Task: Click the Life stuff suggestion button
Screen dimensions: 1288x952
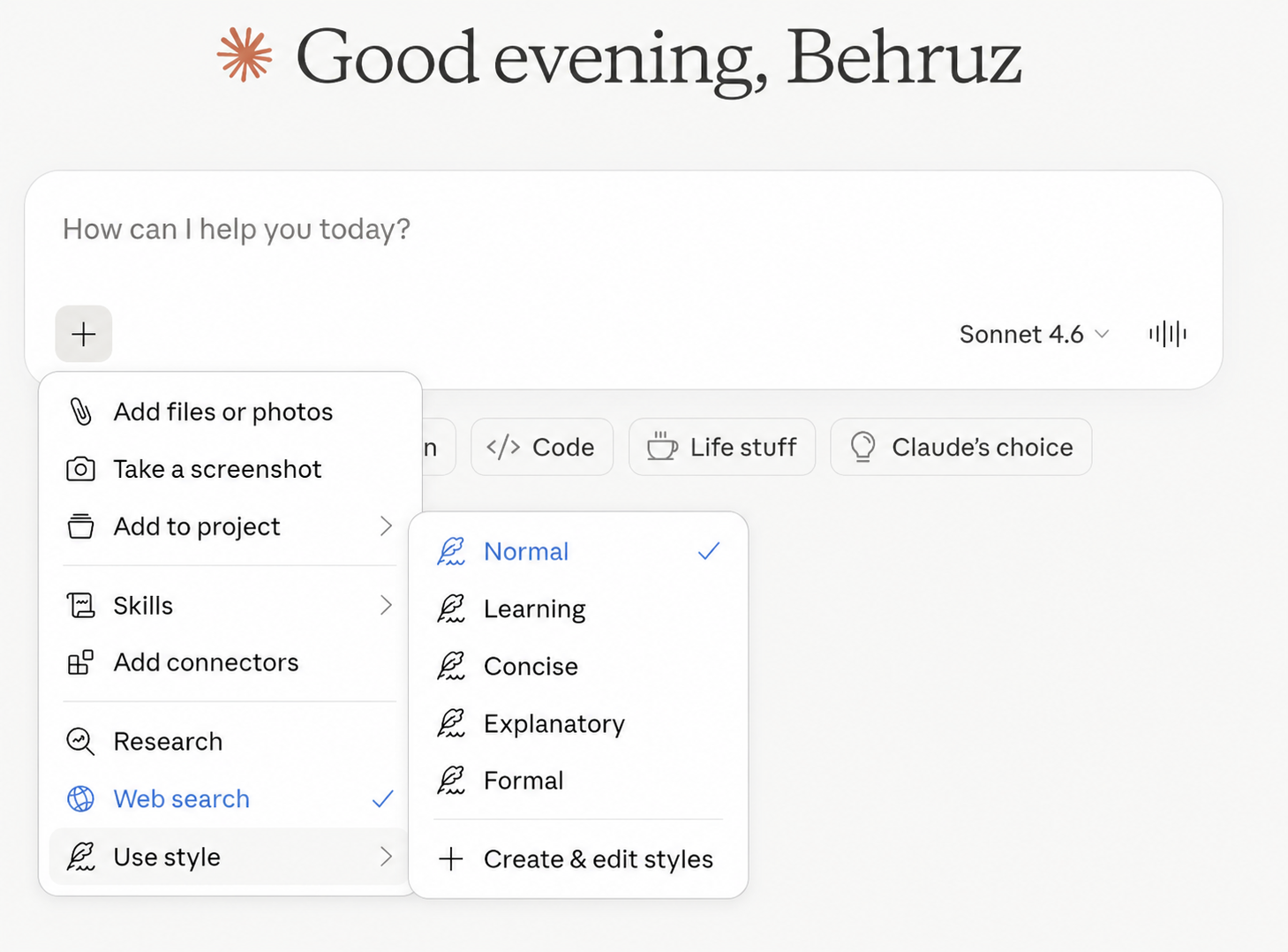Action: [x=722, y=447]
